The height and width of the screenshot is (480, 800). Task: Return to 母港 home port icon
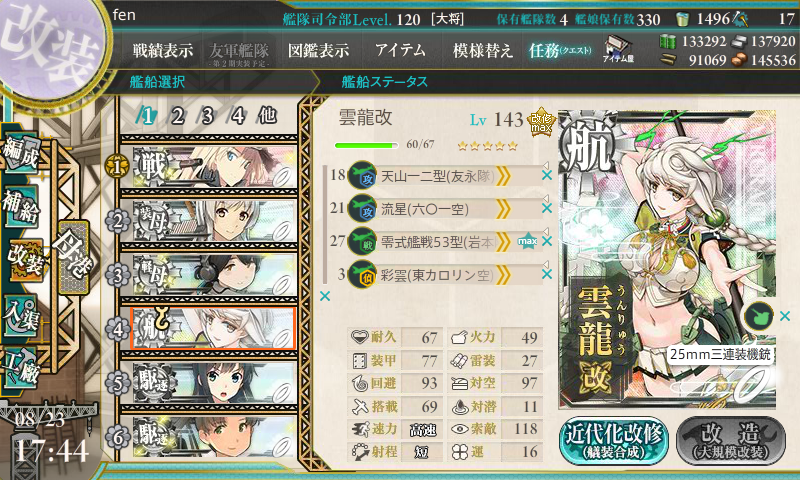(x=74, y=257)
